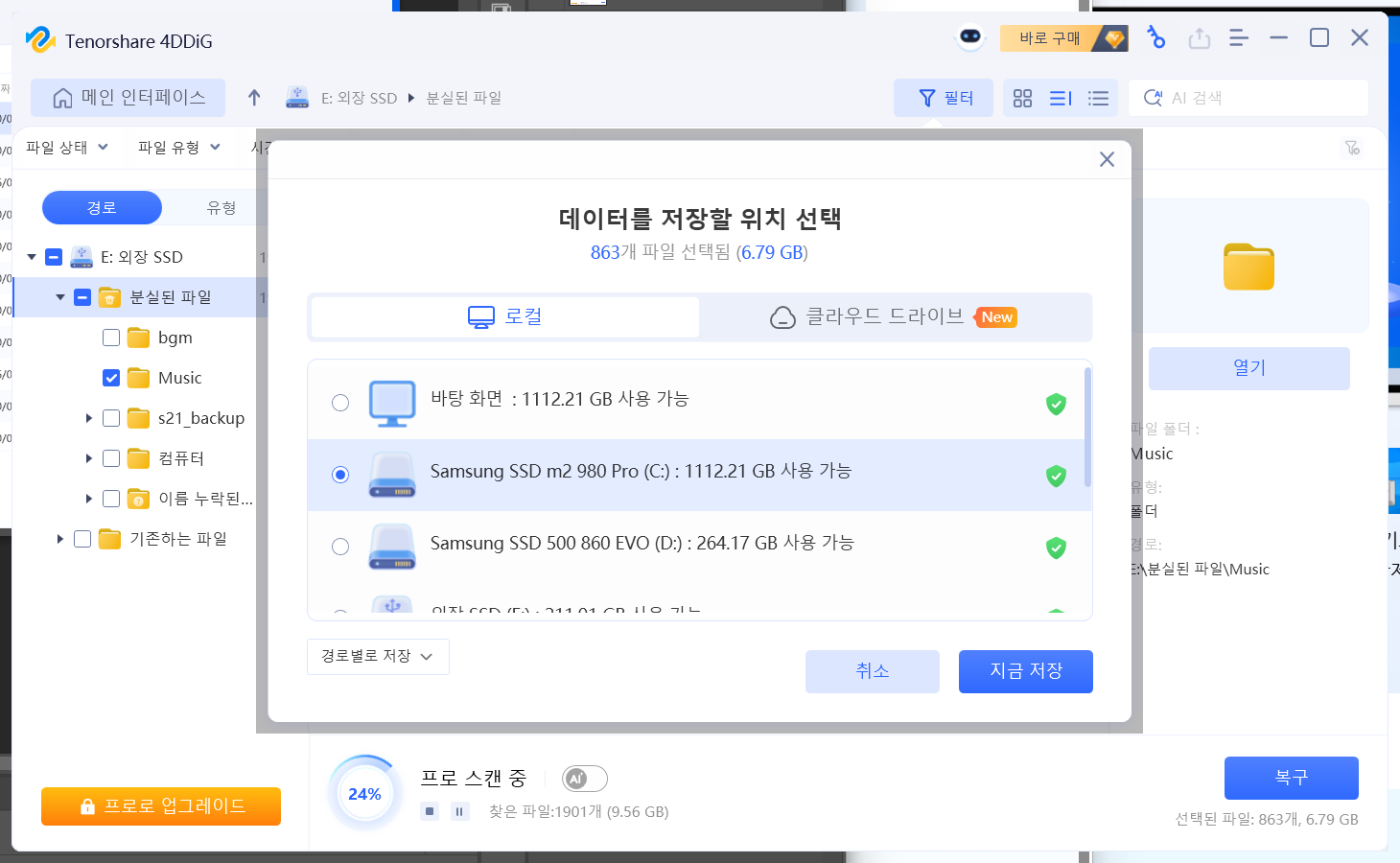Click the 복구 button
The image size is (1400, 863).
(x=1292, y=778)
